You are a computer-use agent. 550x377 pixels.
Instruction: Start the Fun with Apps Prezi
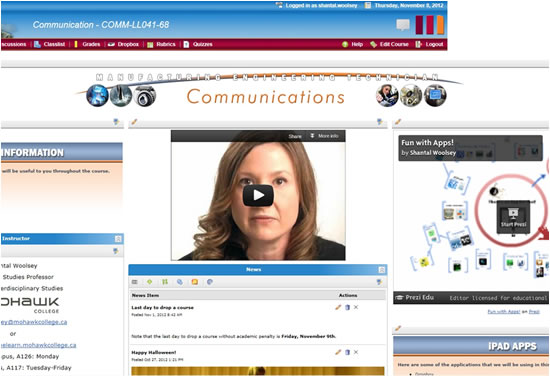(513, 217)
